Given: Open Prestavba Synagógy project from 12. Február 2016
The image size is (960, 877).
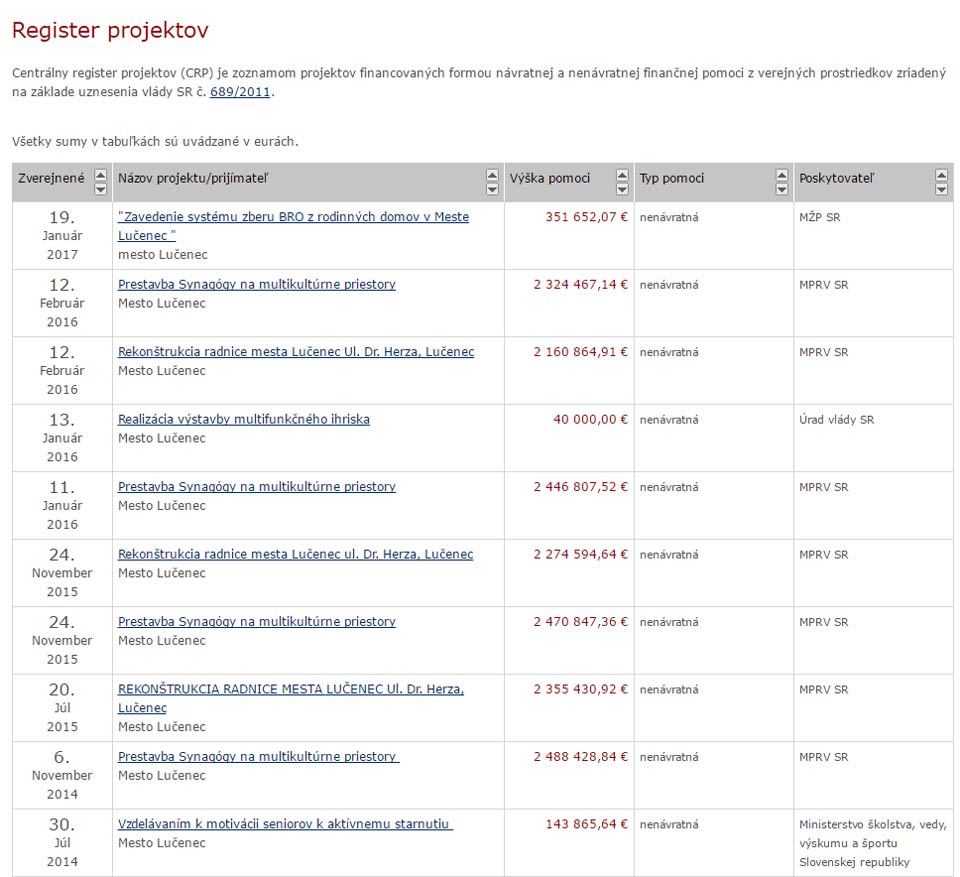Looking at the screenshot, I should 256,285.
